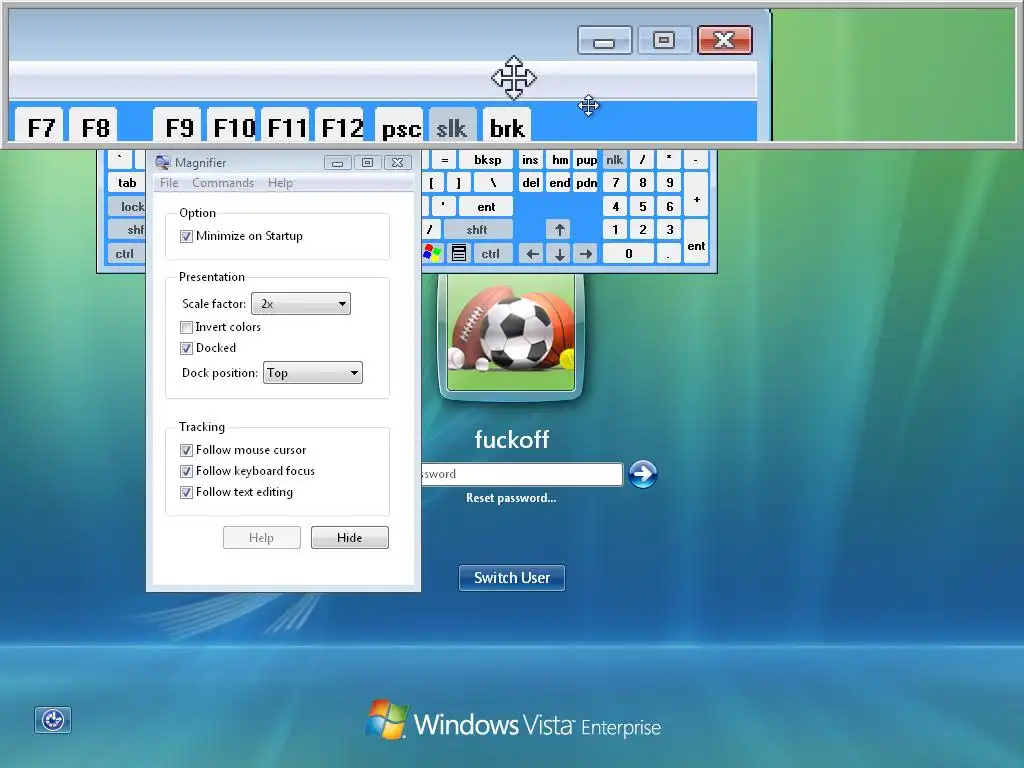Click the ins key on the on-screen keyboard
The image size is (1024, 768).
click(530, 160)
